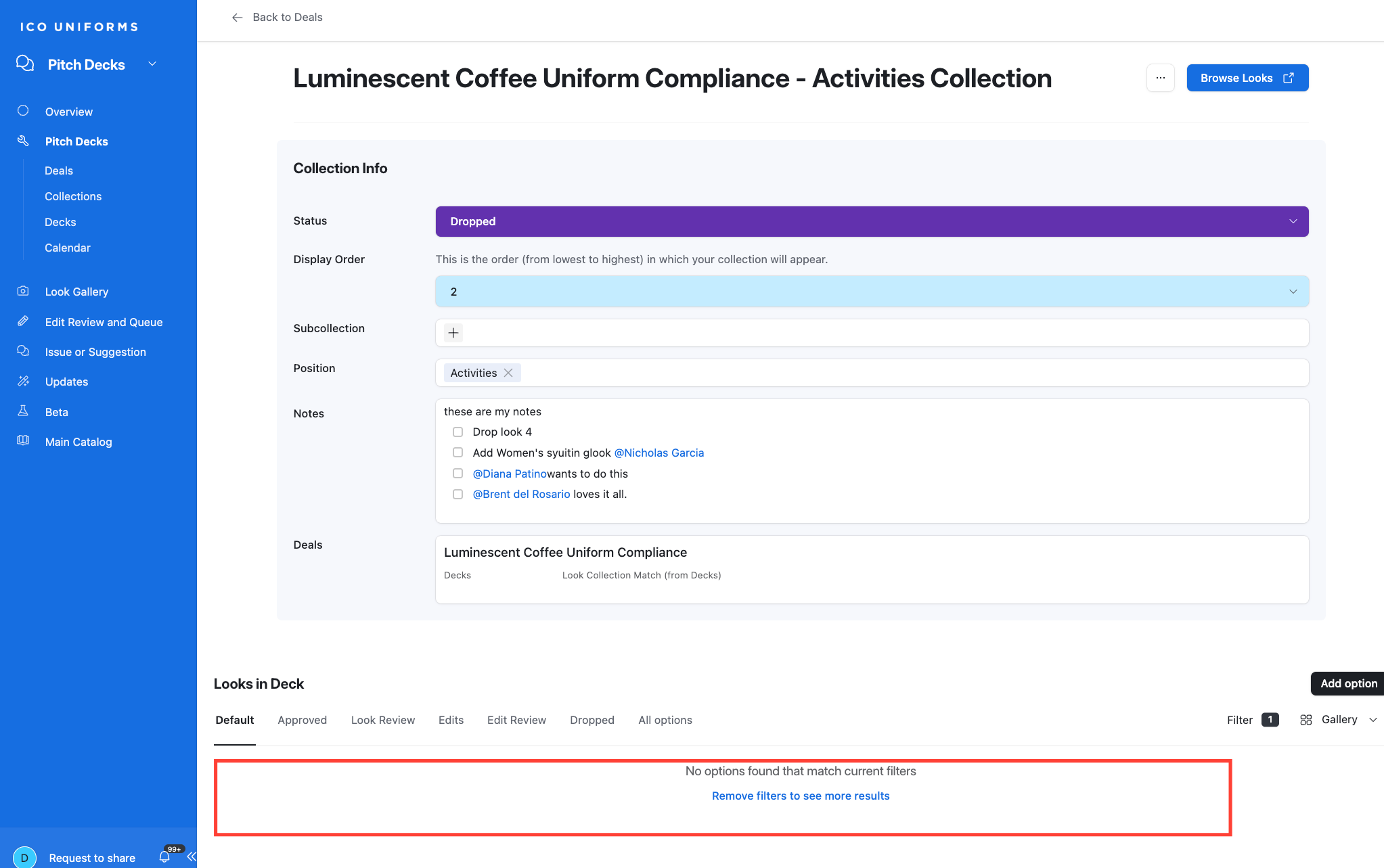
Task: Click the Beta flask icon
Action: click(x=23, y=411)
